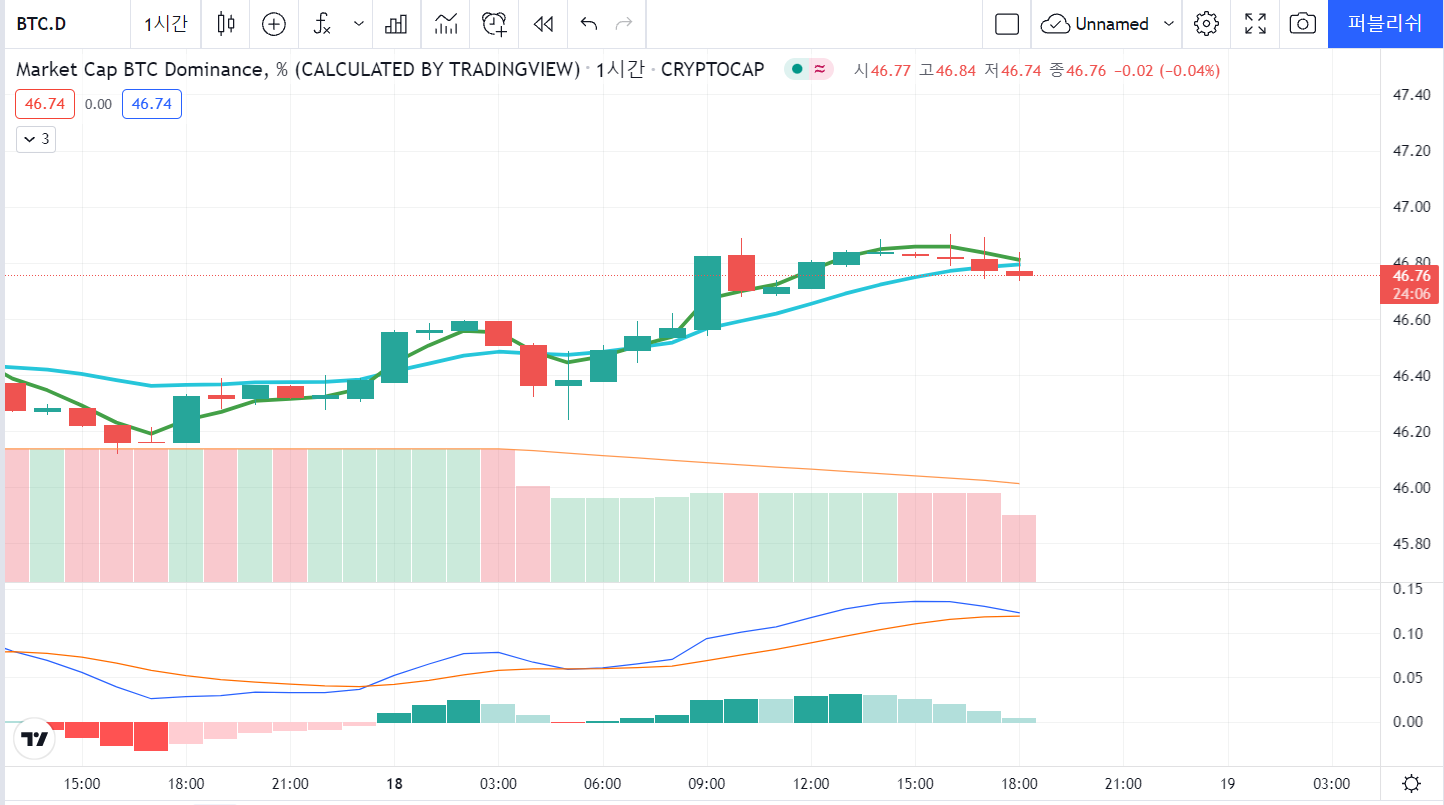Open the chevron dropdown next to fx
1444x805 pixels.
coord(357,24)
